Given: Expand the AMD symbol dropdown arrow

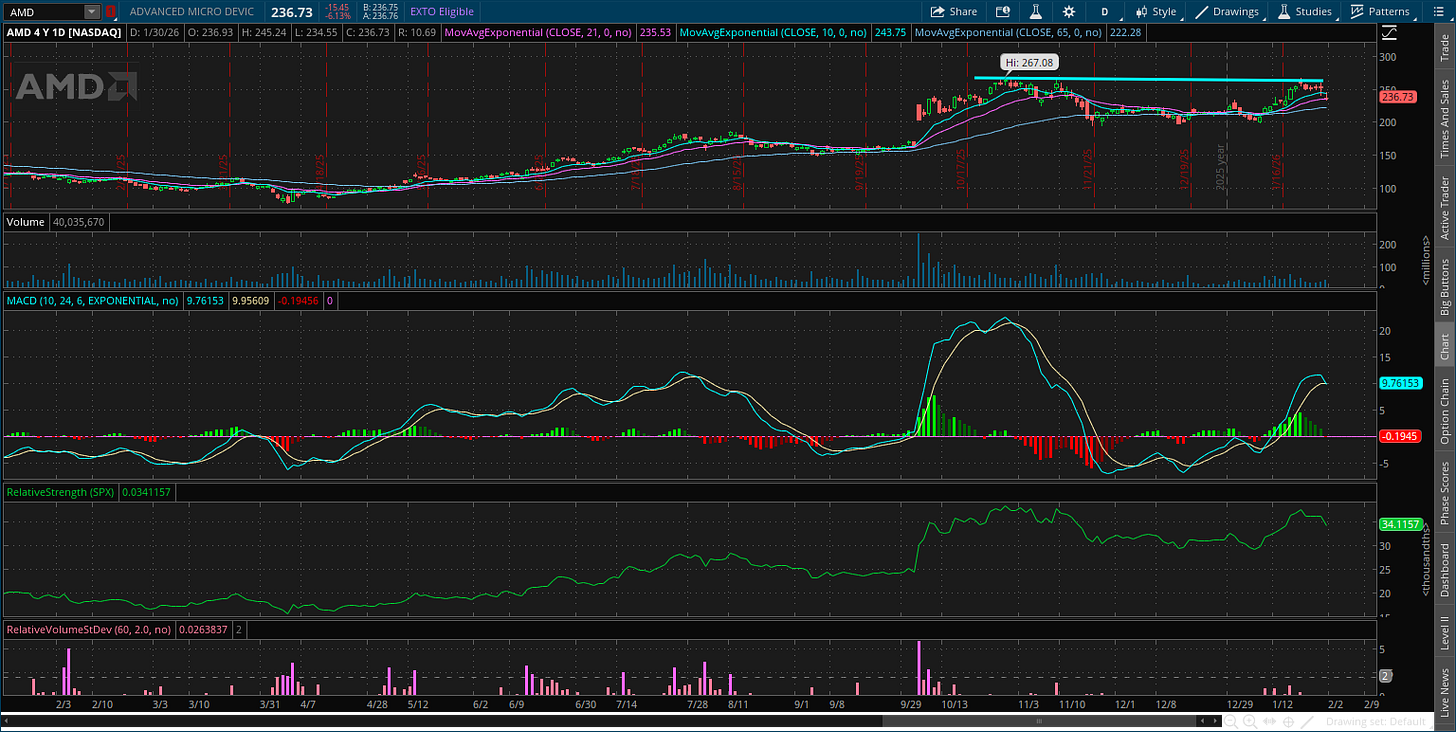Looking at the screenshot, I should pos(92,12).
